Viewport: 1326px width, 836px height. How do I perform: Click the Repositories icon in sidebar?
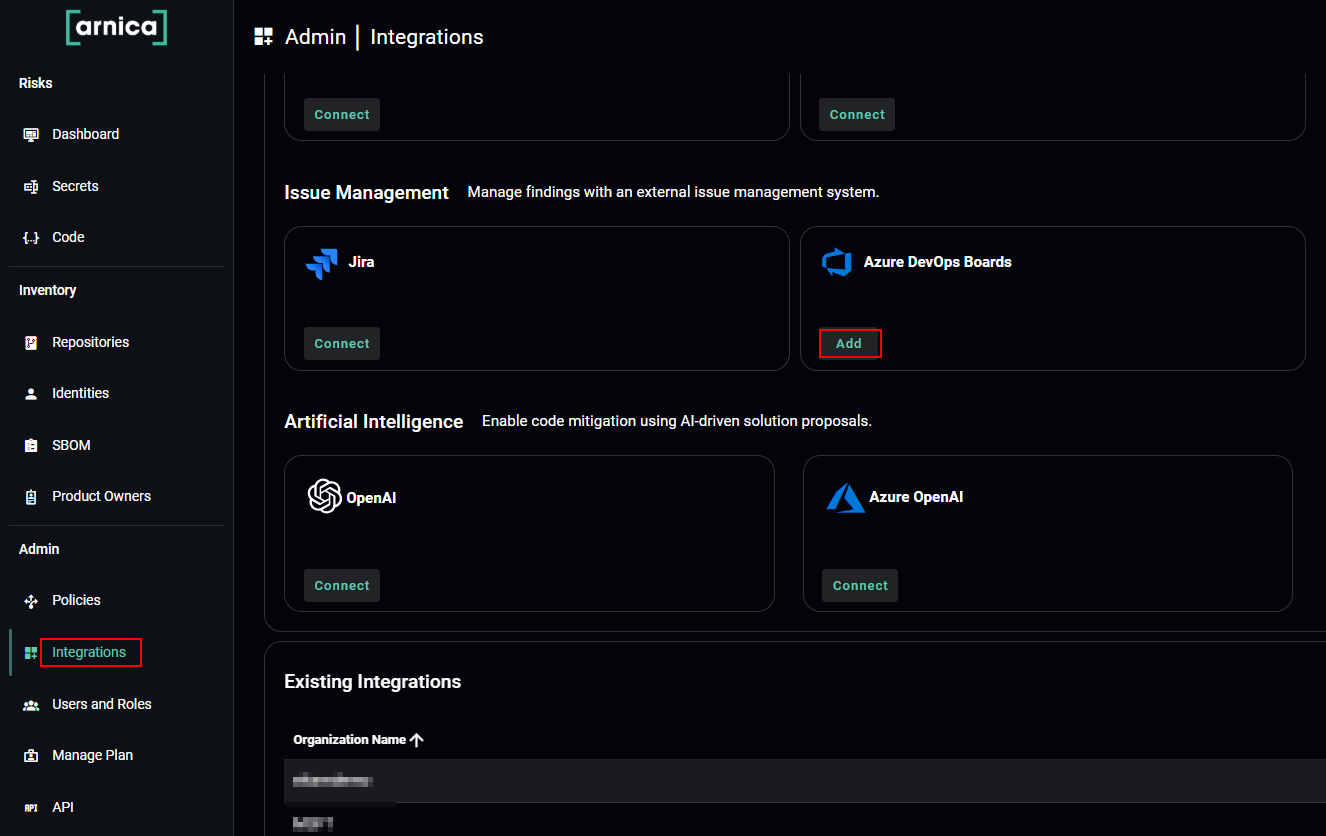31,343
